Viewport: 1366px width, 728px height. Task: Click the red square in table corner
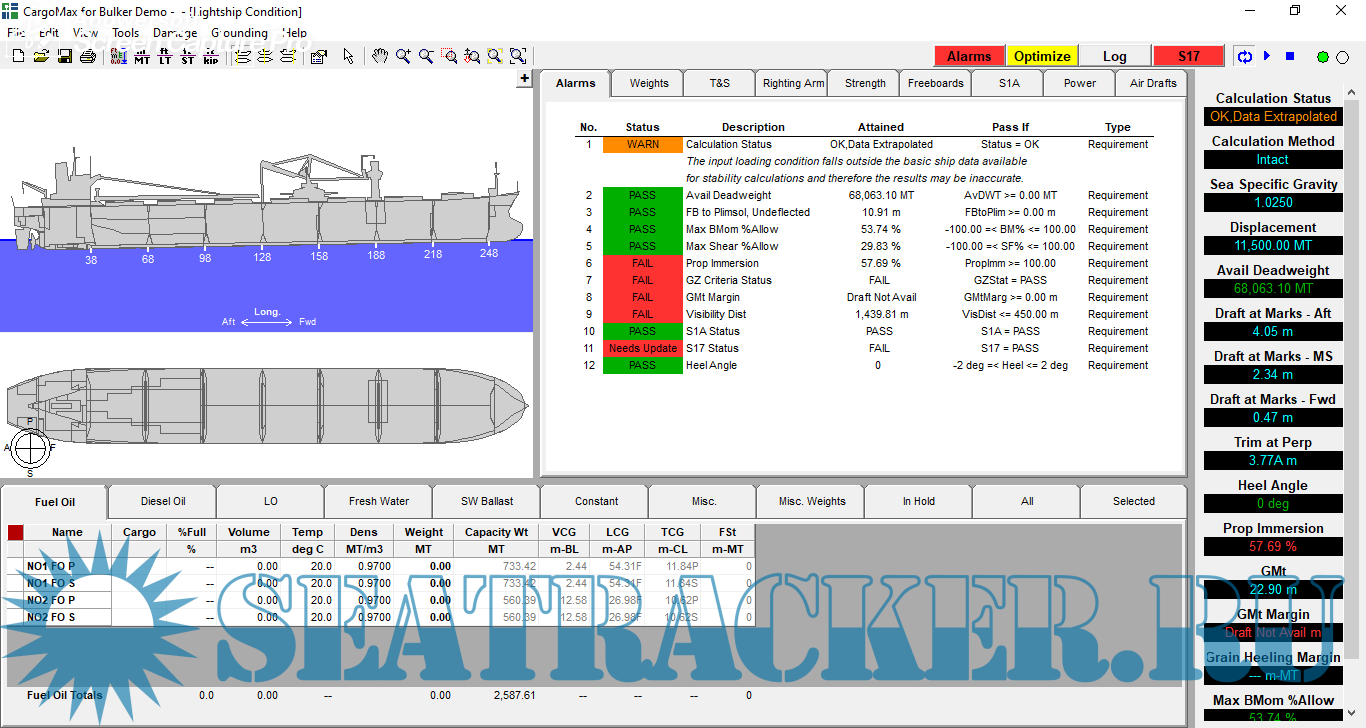tap(15, 532)
